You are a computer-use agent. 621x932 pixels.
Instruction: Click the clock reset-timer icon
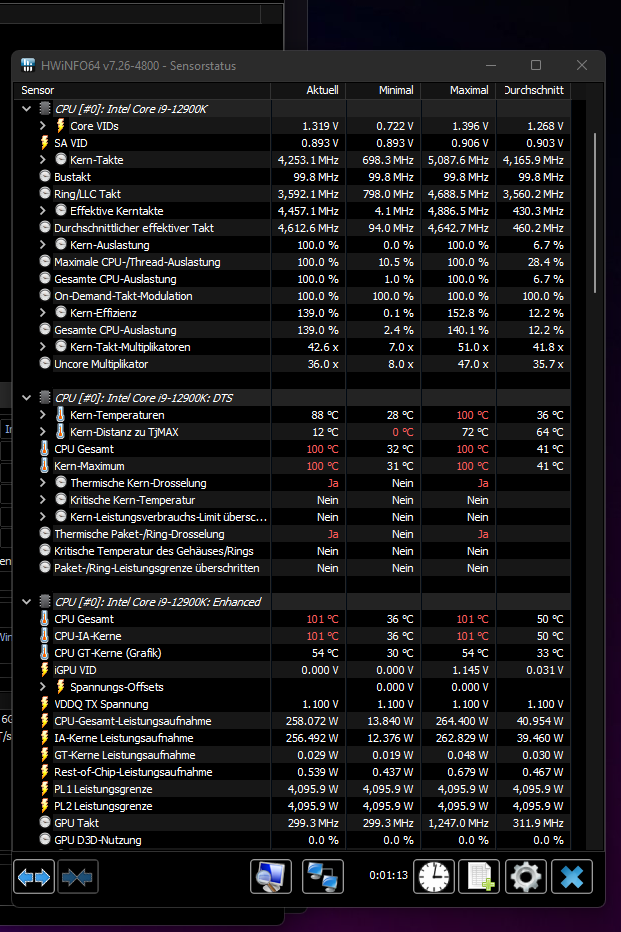click(x=434, y=877)
